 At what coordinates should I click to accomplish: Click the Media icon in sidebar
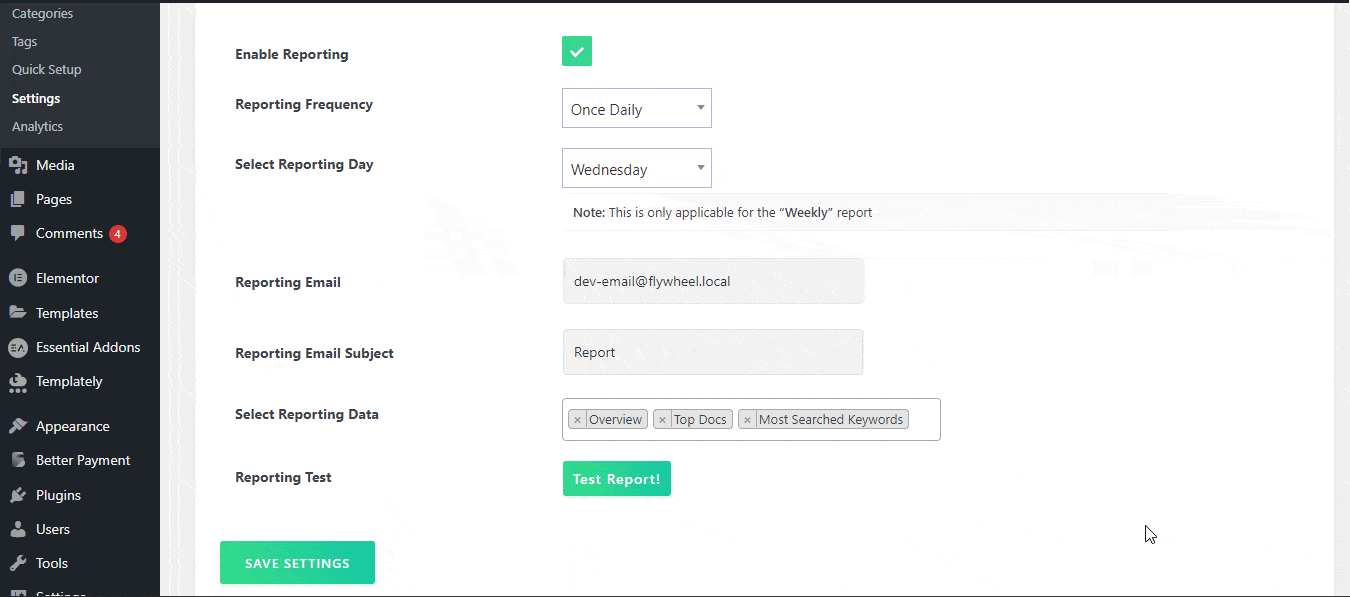click(18, 166)
